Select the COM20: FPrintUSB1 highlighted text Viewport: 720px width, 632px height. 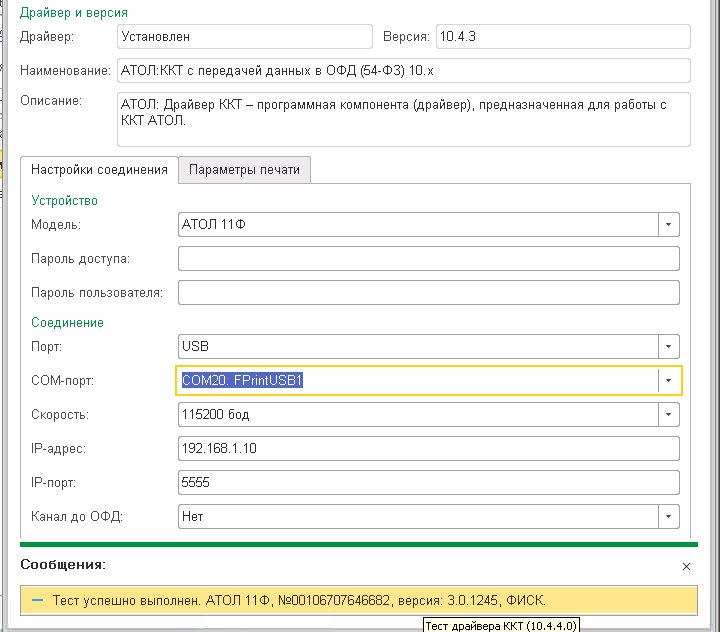pyautogui.click(x=242, y=380)
